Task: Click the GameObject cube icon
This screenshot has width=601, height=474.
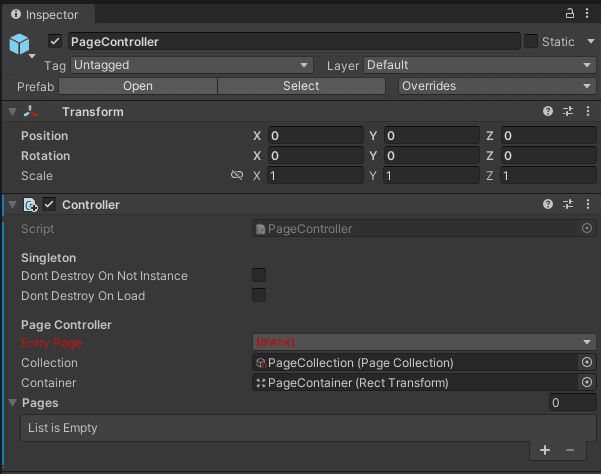Action: 20,44
